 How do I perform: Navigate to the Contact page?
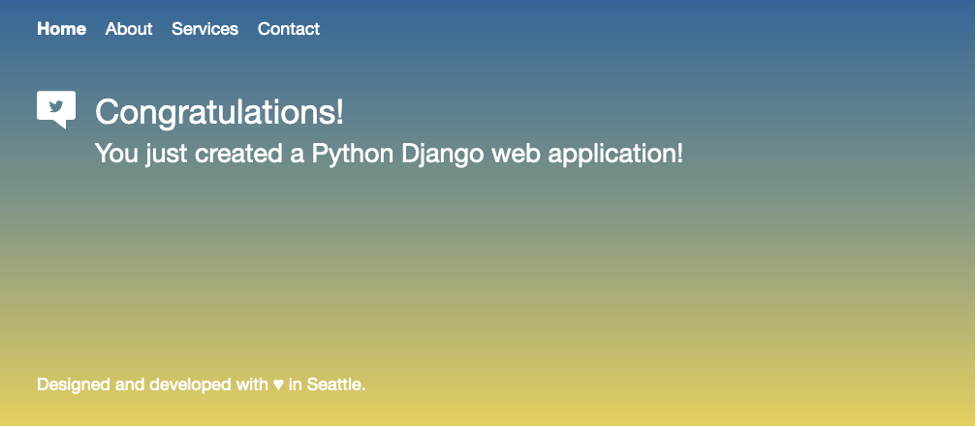(288, 29)
